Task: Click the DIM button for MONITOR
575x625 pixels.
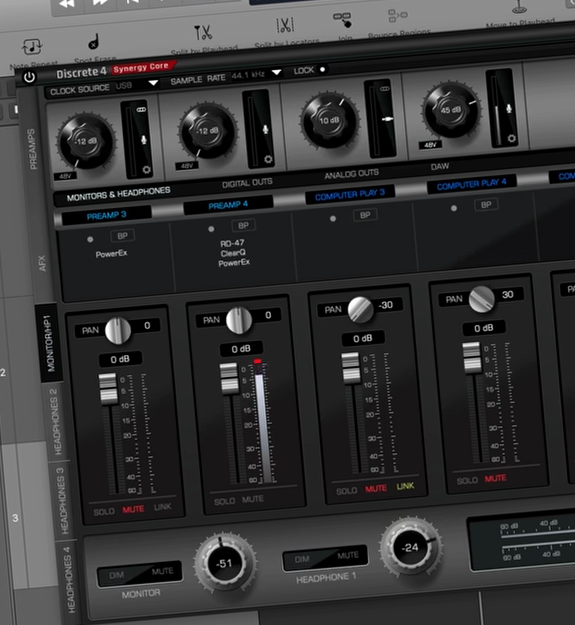Action: coord(117,576)
